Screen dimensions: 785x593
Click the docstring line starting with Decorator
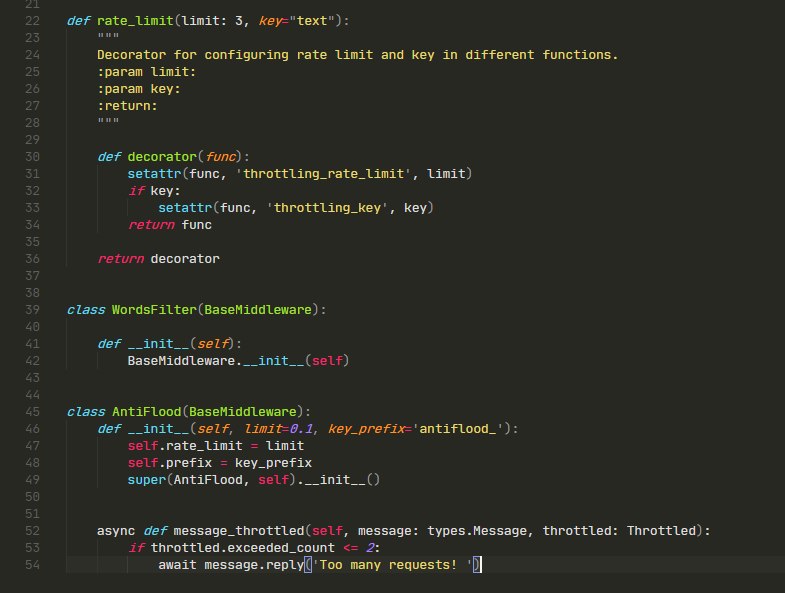point(357,55)
